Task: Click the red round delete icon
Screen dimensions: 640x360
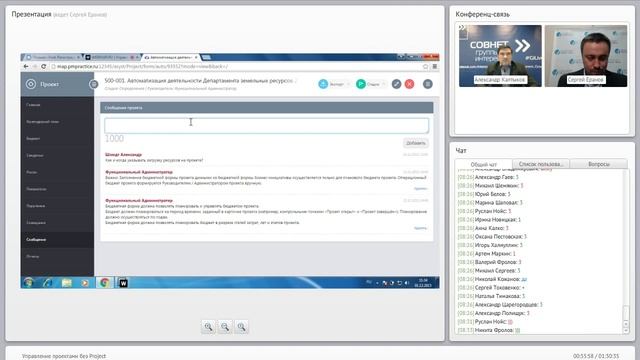Action: [409, 84]
